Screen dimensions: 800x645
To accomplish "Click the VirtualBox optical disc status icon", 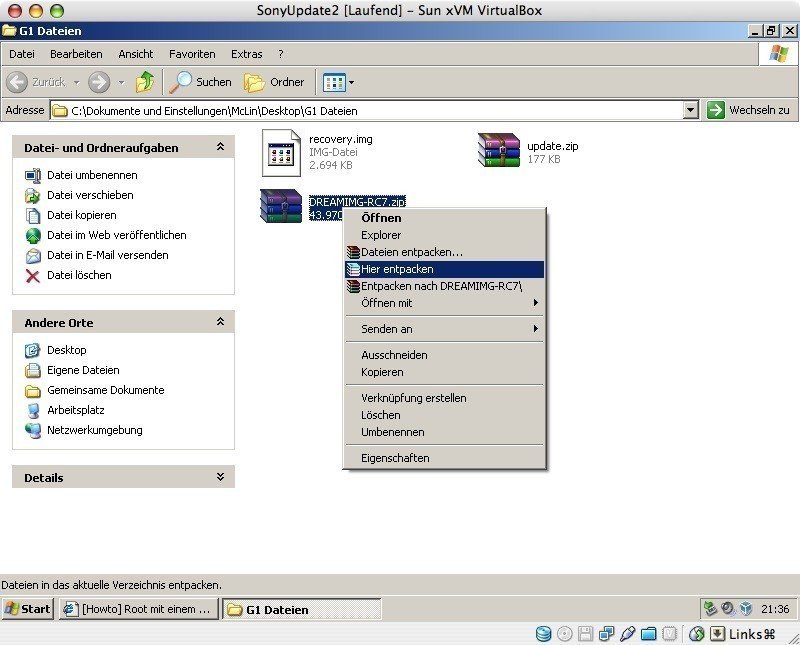I will 564,634.
